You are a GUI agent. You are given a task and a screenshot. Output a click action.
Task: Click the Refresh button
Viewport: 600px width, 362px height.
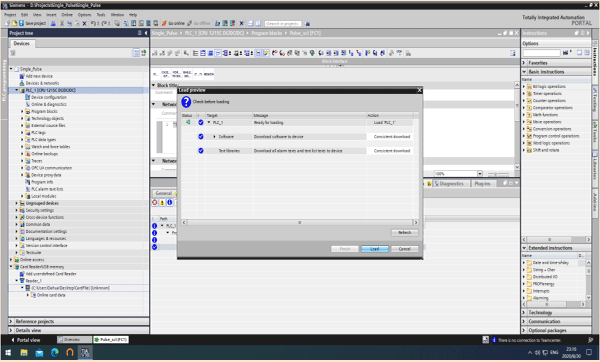pyautogui.click(x=404, y=233)
